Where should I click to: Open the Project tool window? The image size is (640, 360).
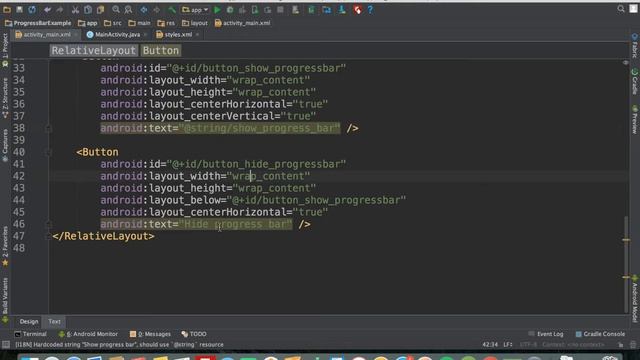coord(5,51)
